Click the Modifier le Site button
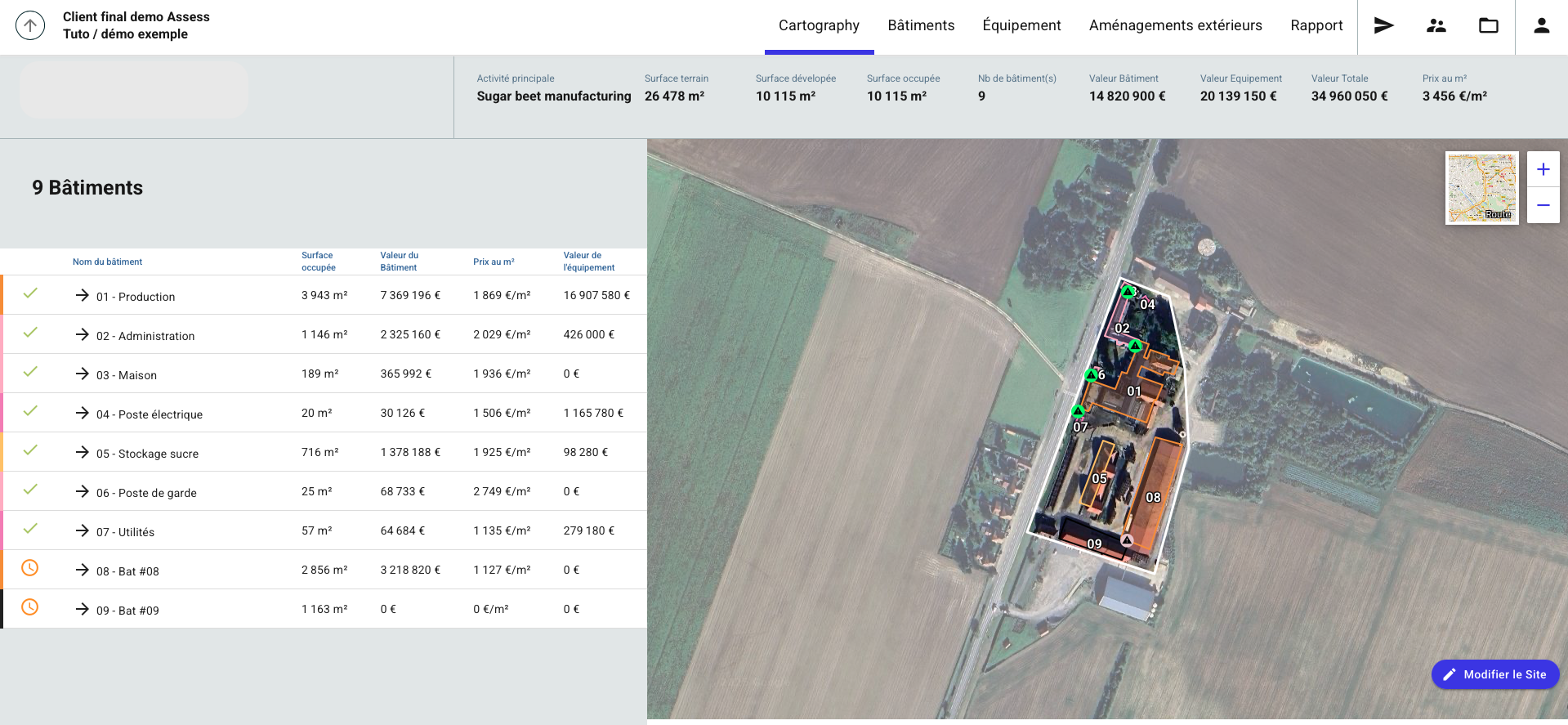The height and width of the screenshot is (725, 1568). click(x=1494, y=674)
